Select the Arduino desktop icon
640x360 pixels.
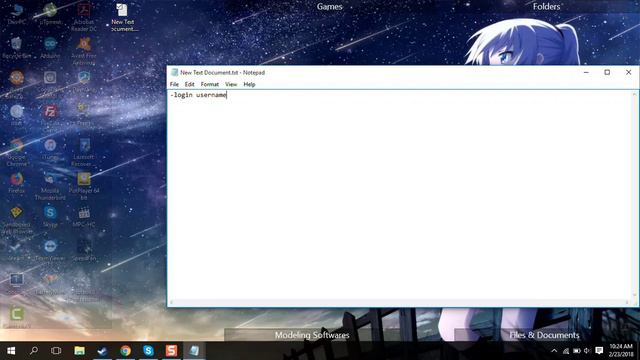(50, 48)
